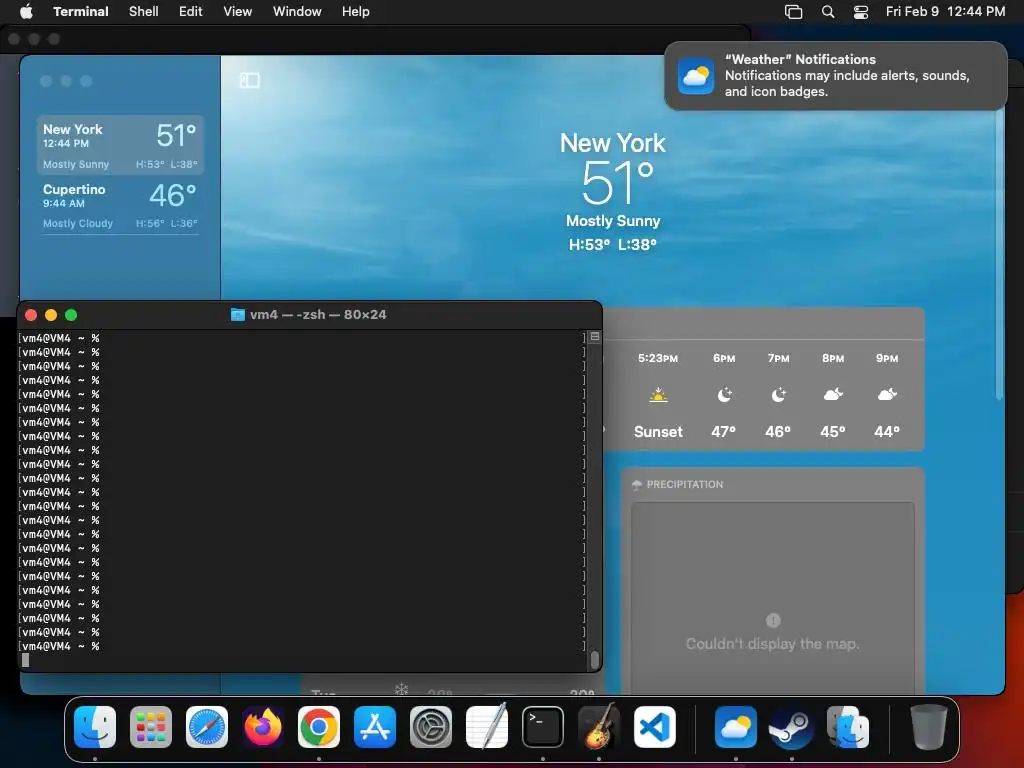This screenshot has width=1024, height=768.
Task: Click the H:53° L:38° main readout
Action: pos(613,245)
